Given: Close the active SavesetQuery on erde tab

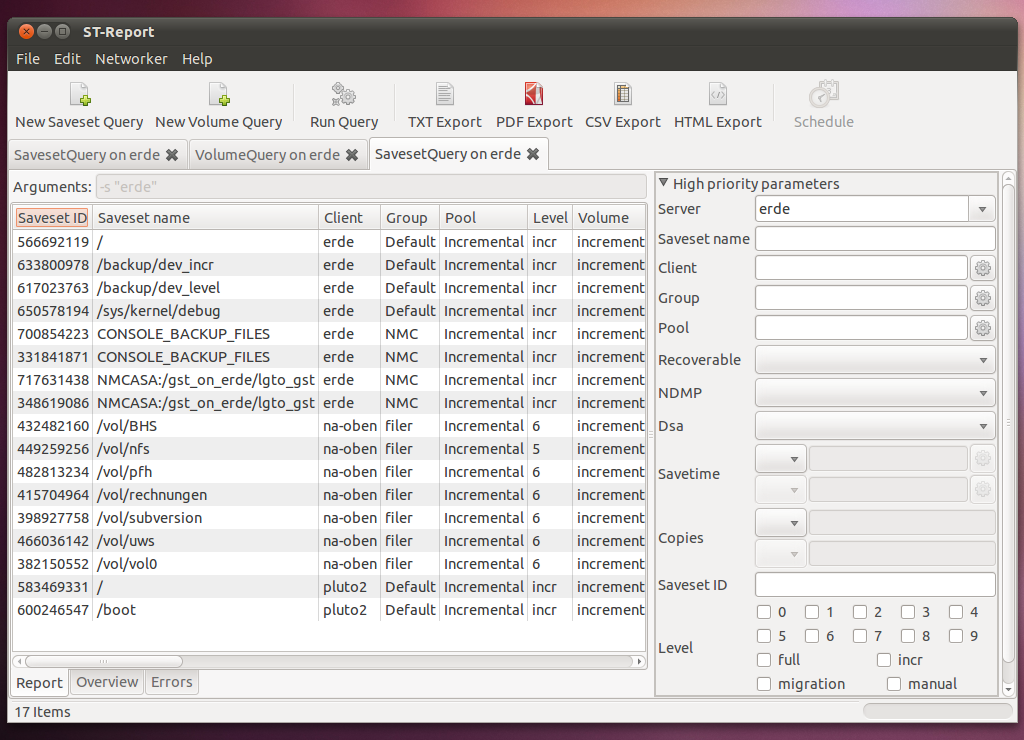Looking at the screenshot, I should point(533,154).
